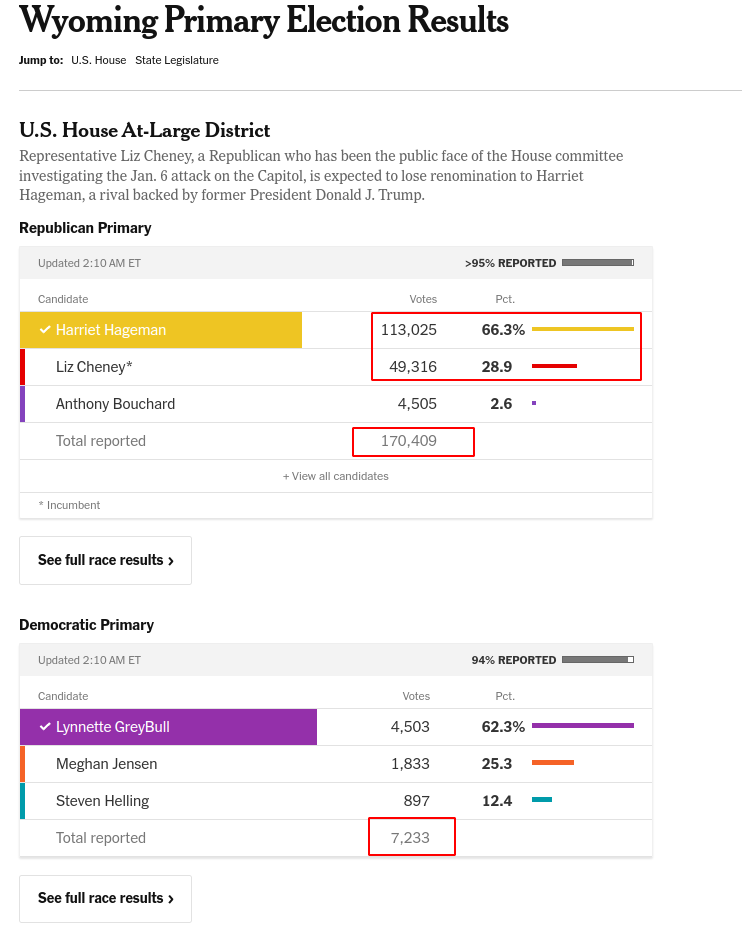Click the Republican total reported vote count
This screenshot has height=941, width=742.
[409, 441]
